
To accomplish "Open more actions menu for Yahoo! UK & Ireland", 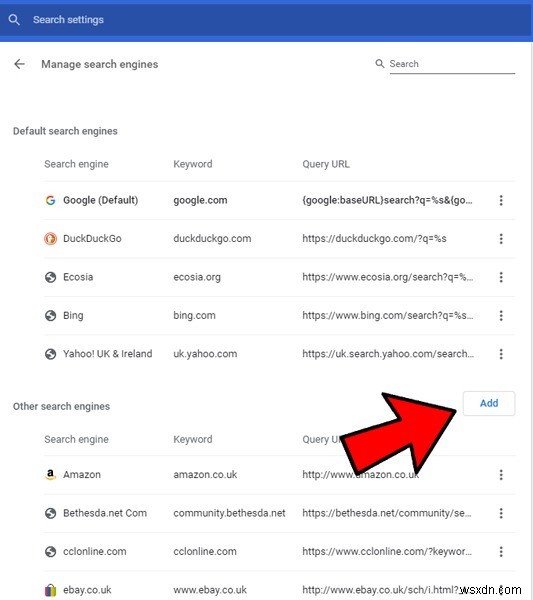I will coord(501,354).
